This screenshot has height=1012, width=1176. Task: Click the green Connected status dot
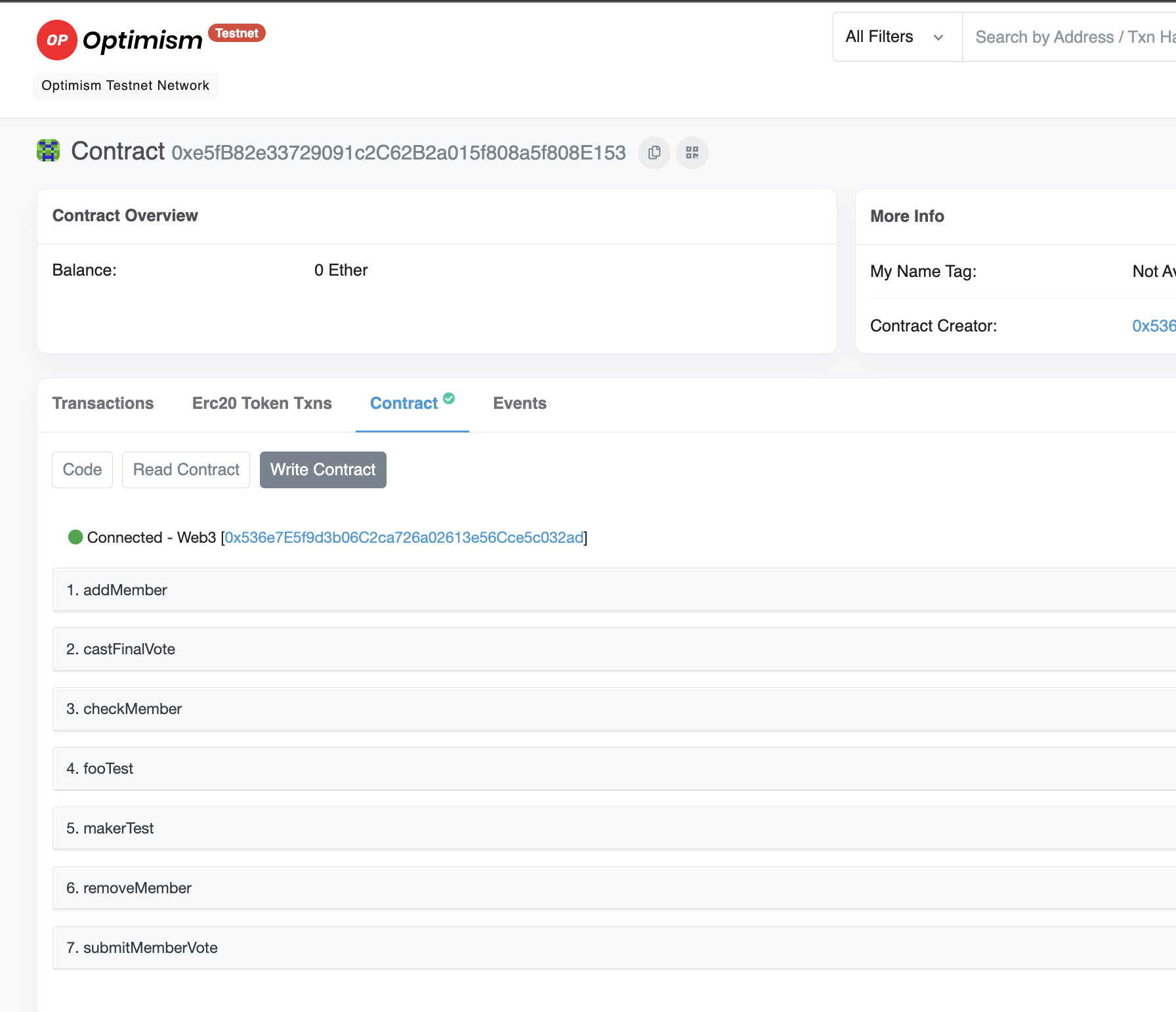coord(75,538)
